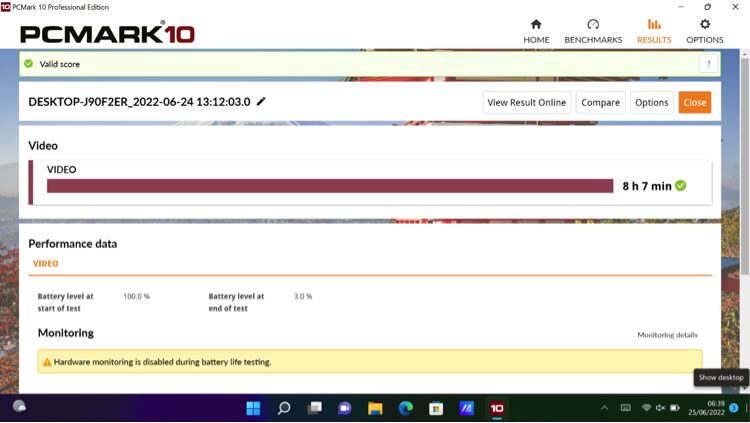Click the VIDEO battery result bar

click(x=330, y=186)
